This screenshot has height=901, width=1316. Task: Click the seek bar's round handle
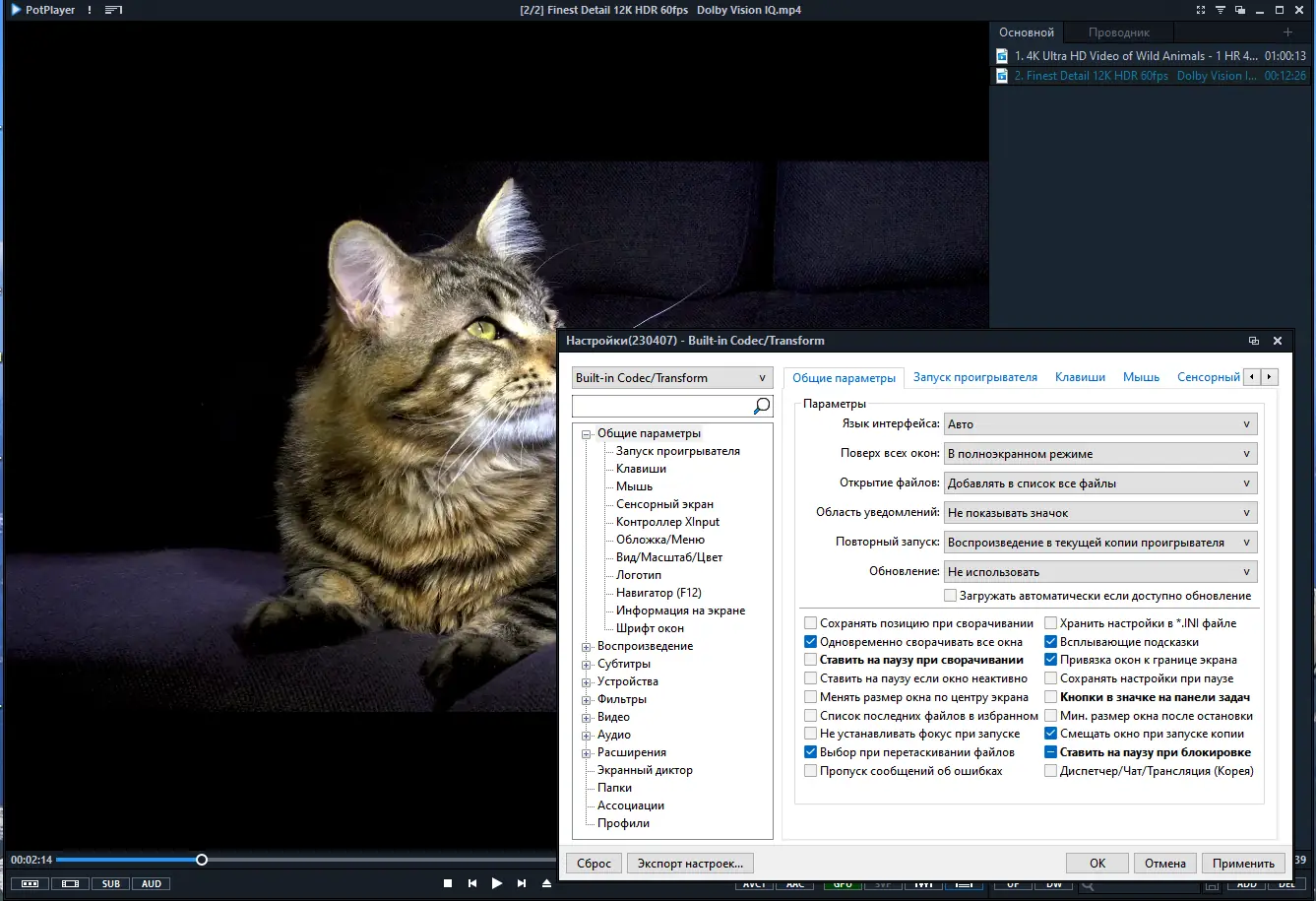coord(202,860)
